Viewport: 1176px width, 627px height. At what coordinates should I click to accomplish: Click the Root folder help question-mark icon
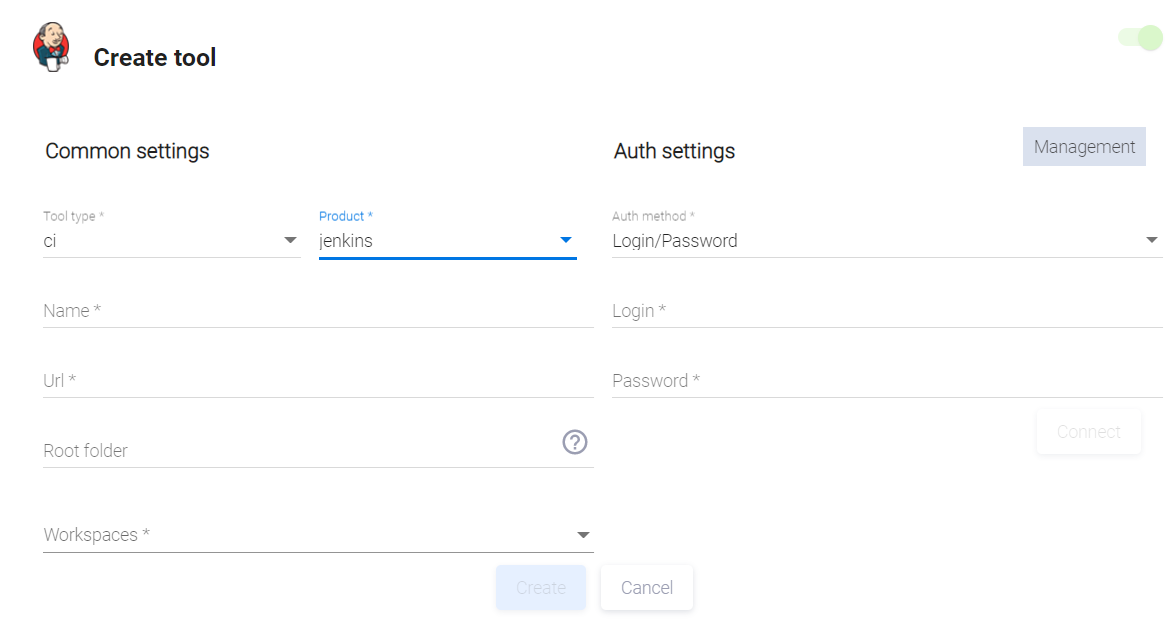[x=574, y=442]
